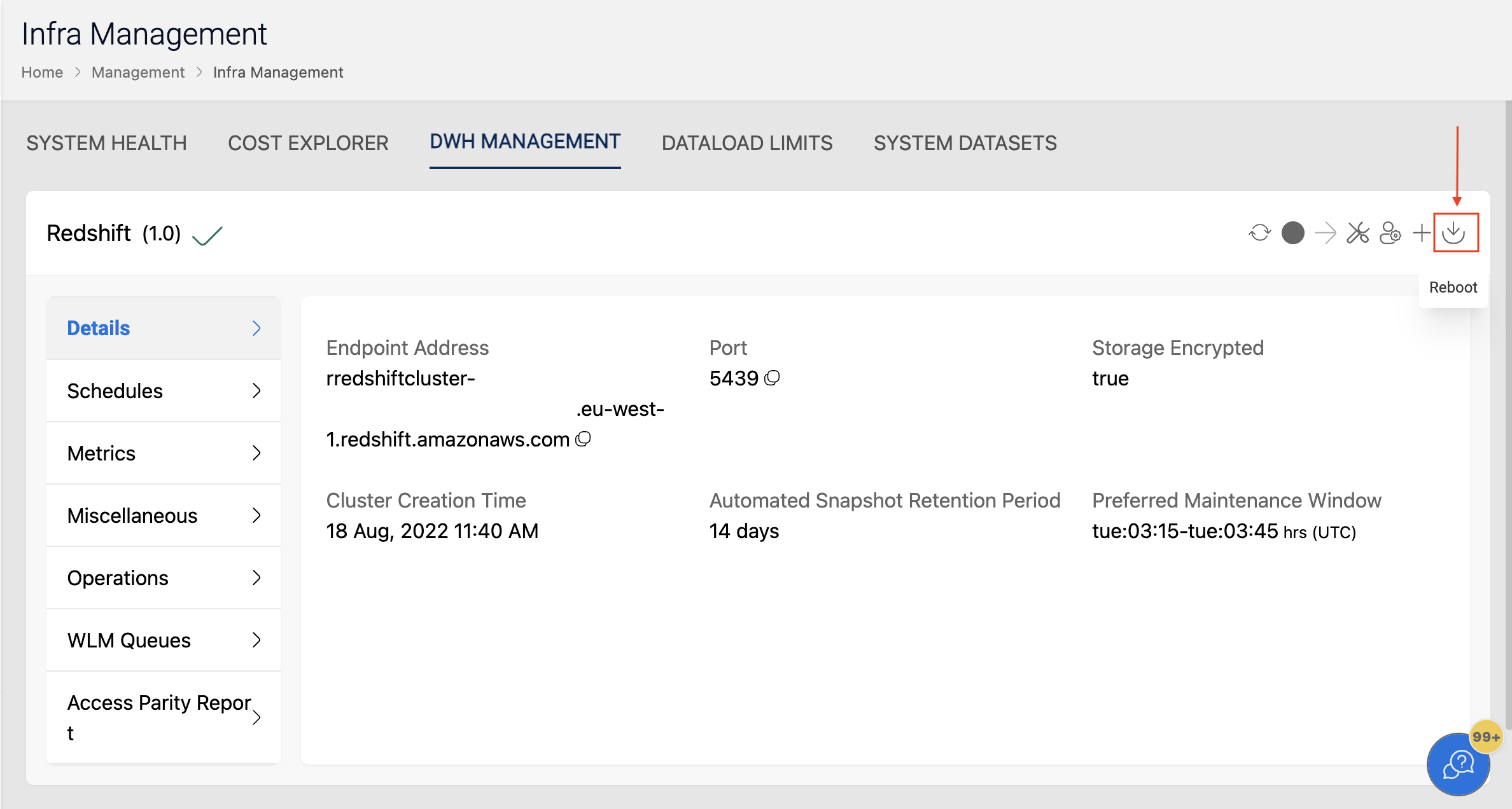This screenshot has width=1512, height=809.
Task: Go to Management breadcrumb link
Action: 138,73
